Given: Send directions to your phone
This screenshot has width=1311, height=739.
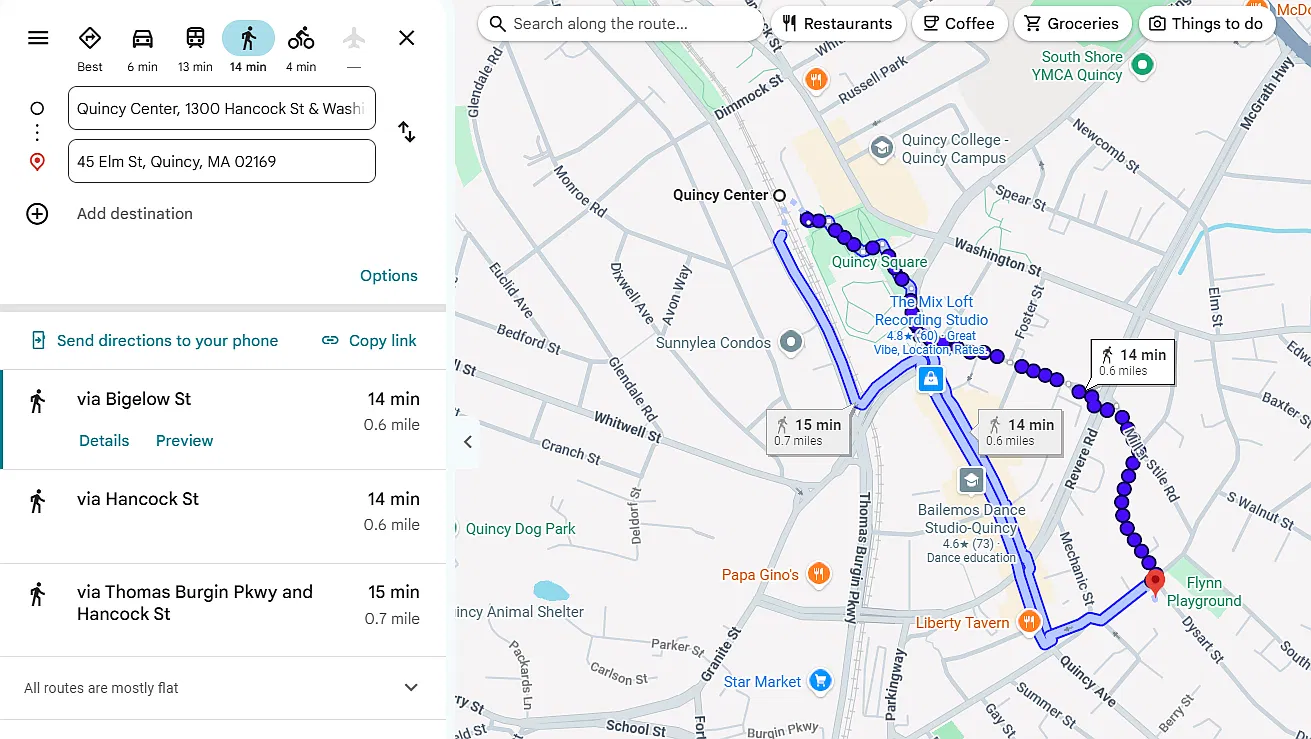Looking at the screenshot, I should [x=155, y=340].
